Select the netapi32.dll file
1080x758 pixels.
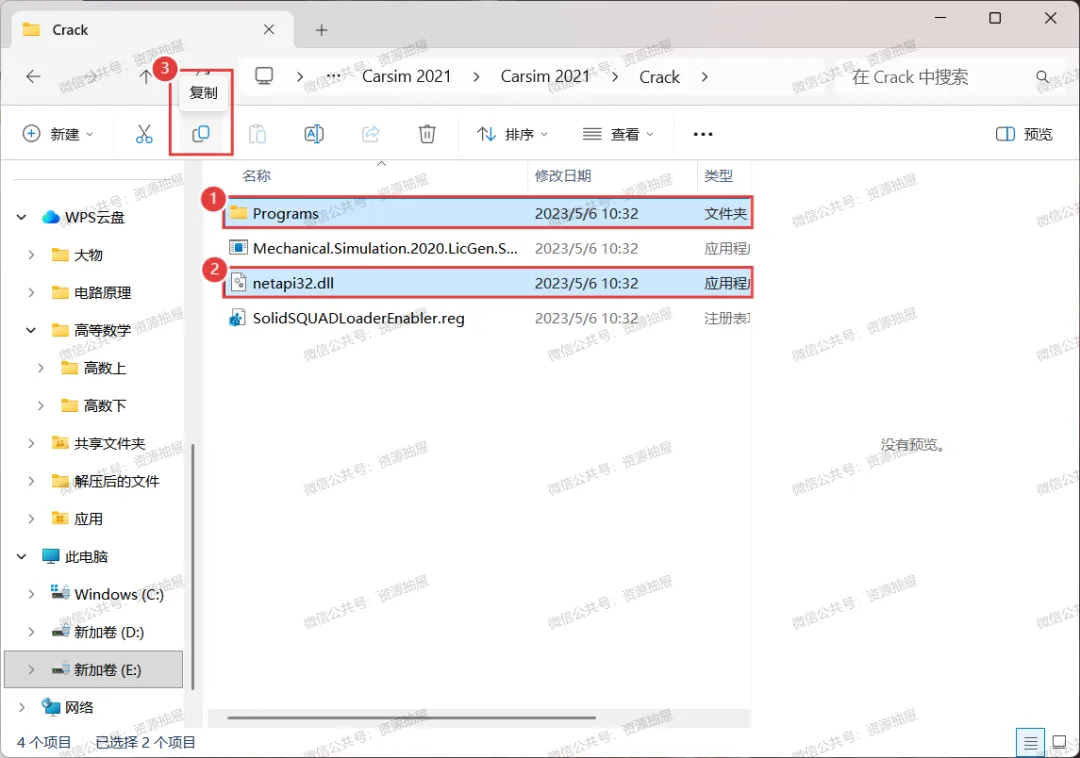(488, 283)
